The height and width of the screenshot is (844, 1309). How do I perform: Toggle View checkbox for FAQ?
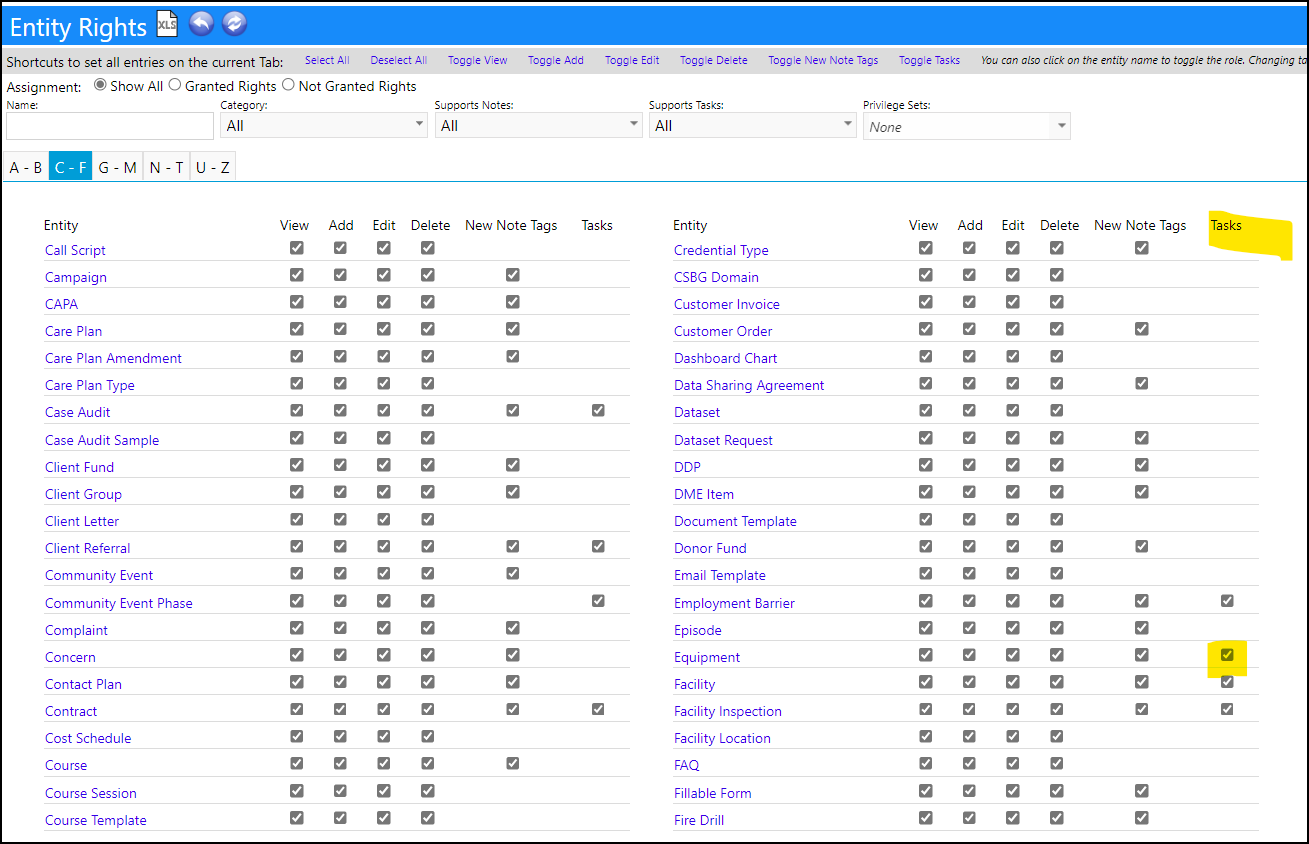(925, 763)
